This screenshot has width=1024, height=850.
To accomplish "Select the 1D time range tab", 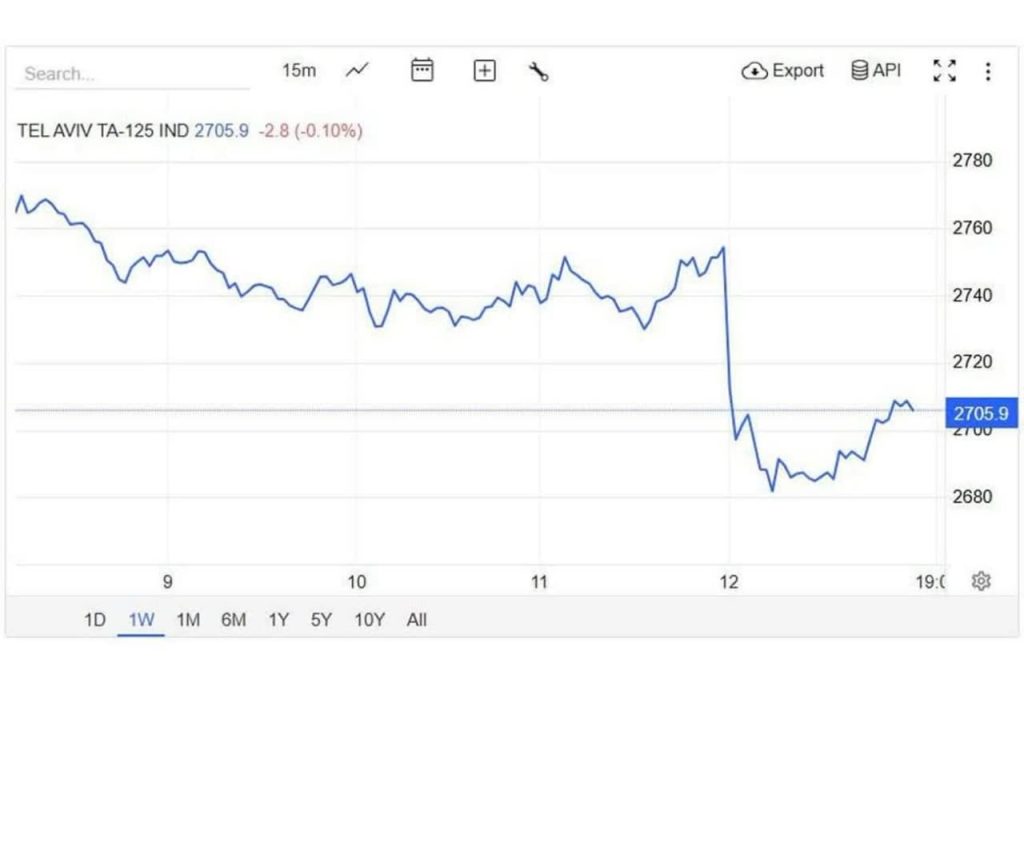I will [x=94, y=620].
